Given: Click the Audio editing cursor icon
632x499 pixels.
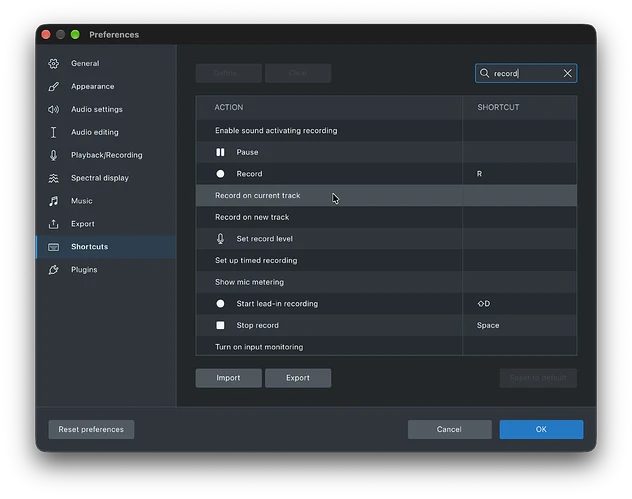Looking at the screenshot, I should click(54, 132).
